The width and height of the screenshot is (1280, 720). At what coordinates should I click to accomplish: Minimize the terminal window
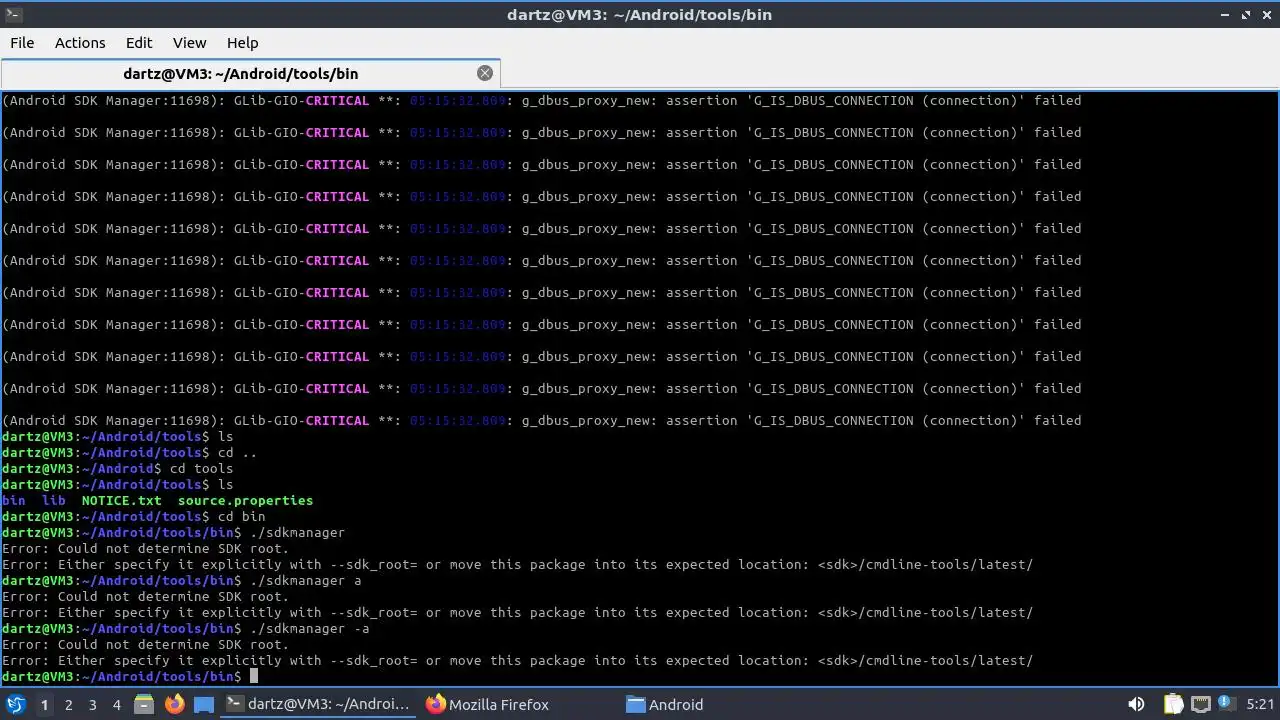pos(1225,14)
